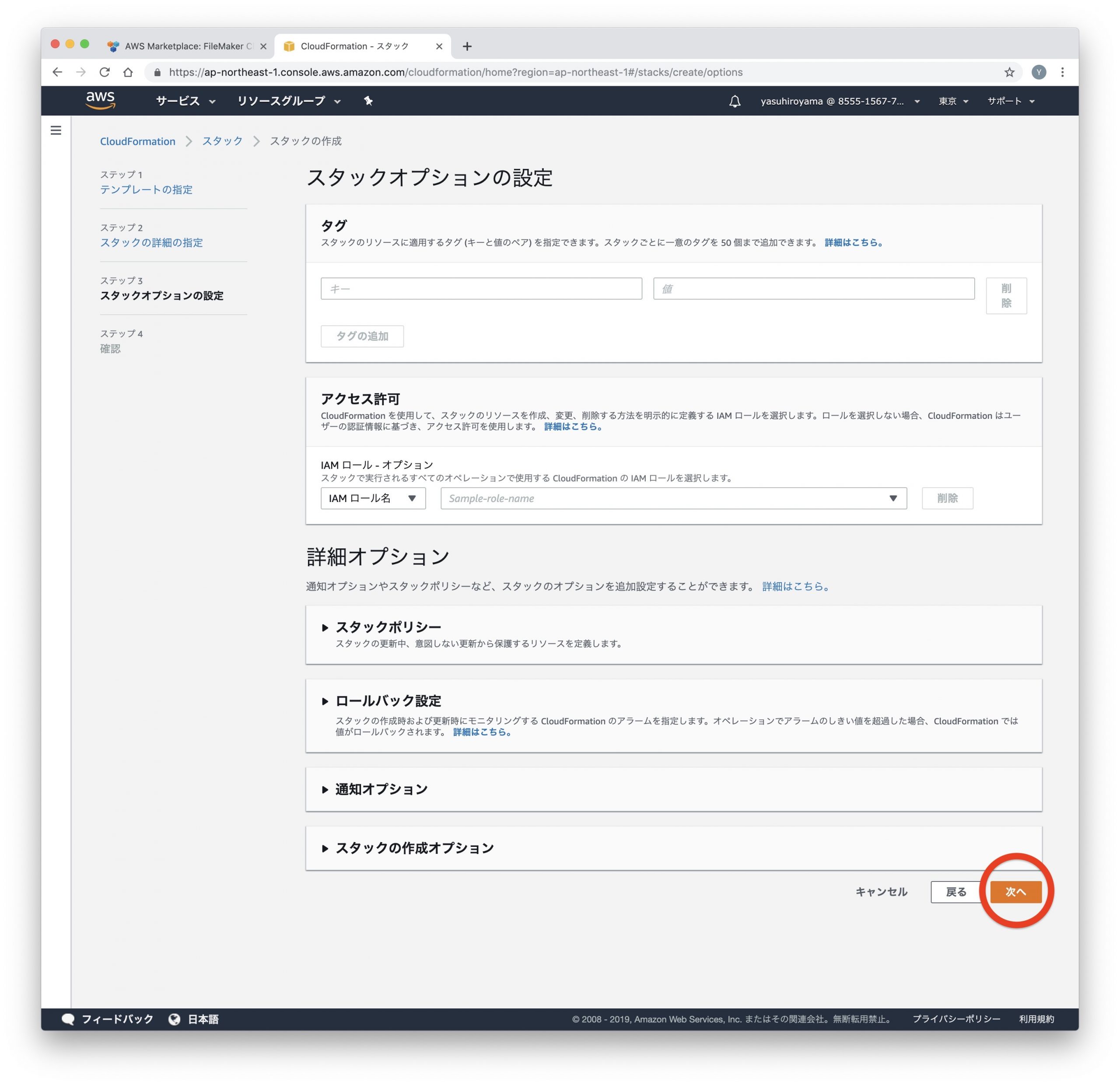
Task: Open the Chrome three-dot menu
Action: tap(1062, 72)
